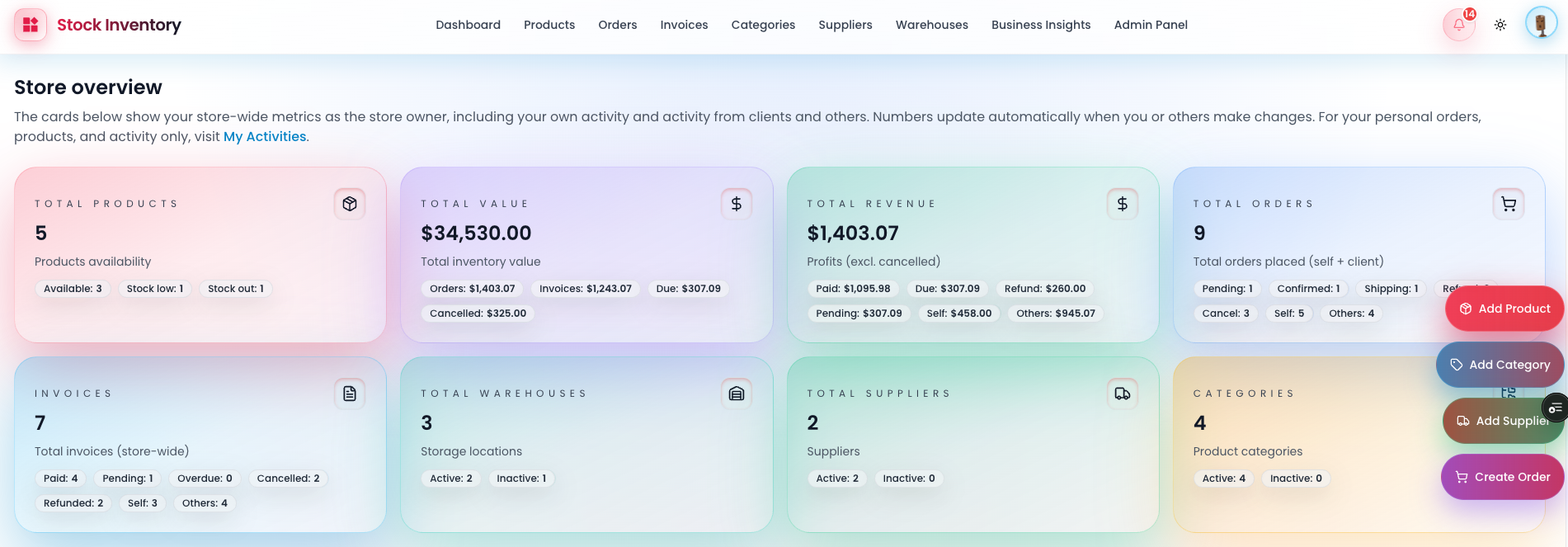Open the Admin Panel menu item
This screenshot has width=1568, height=547.
1150,25
